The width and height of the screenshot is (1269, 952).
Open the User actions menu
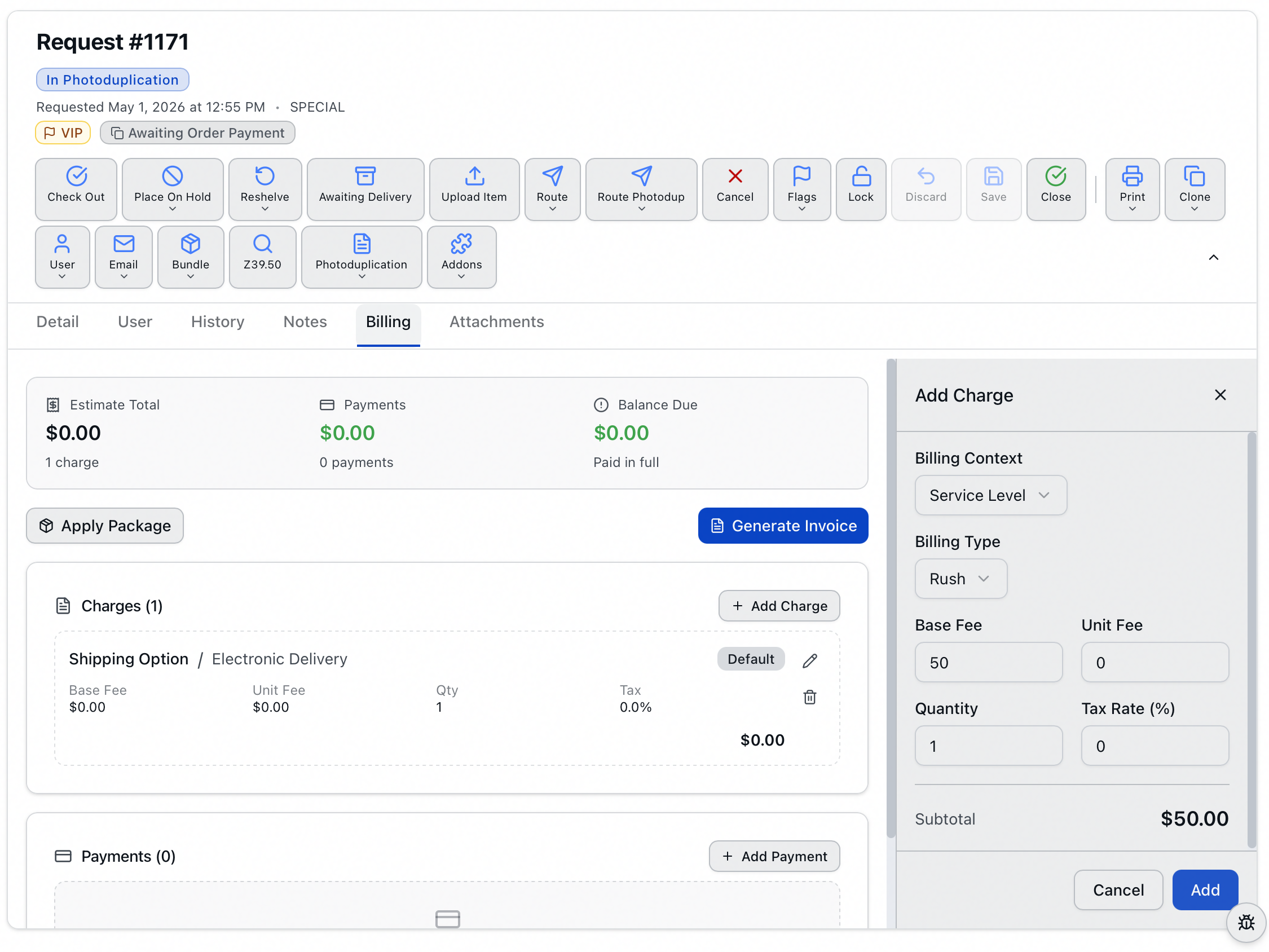(62, 257)
